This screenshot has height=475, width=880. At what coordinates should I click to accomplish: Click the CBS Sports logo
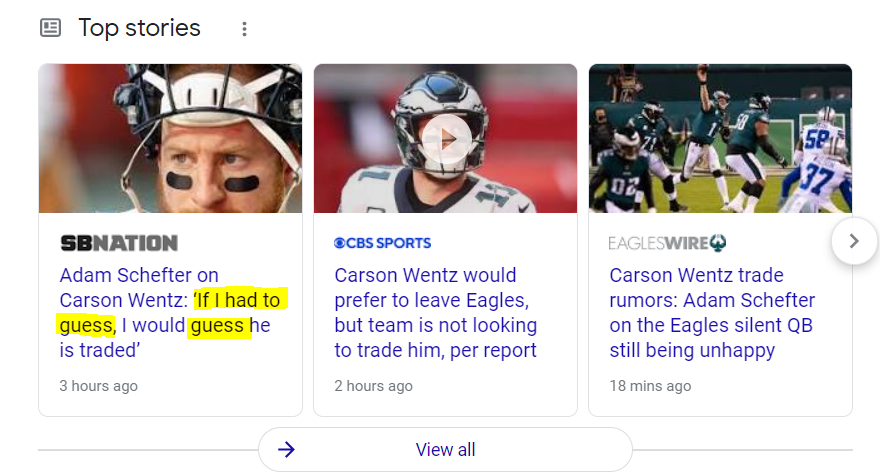383,243
